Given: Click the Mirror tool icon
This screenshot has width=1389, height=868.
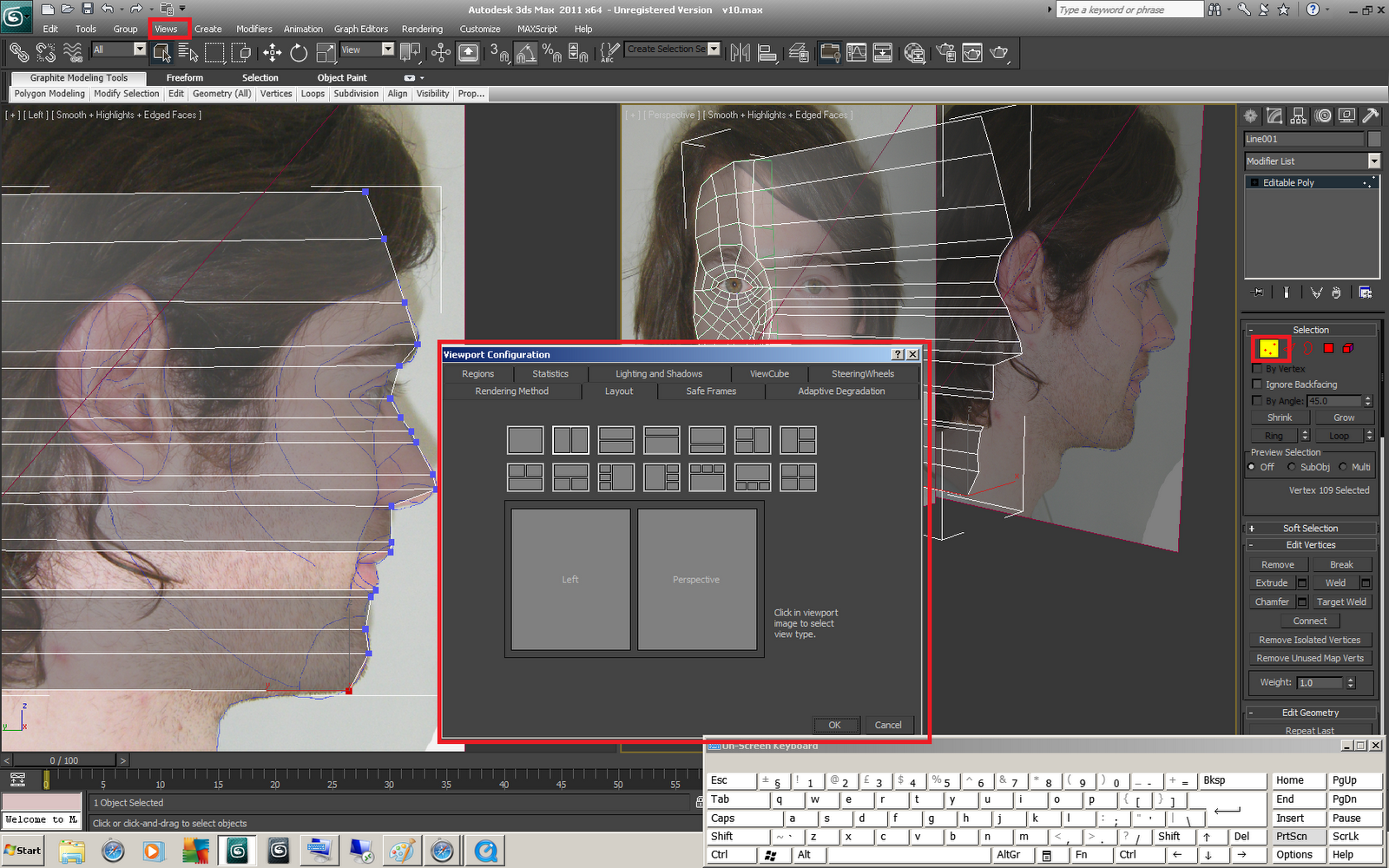Looking at the screenshot, I should click(740, 53).
